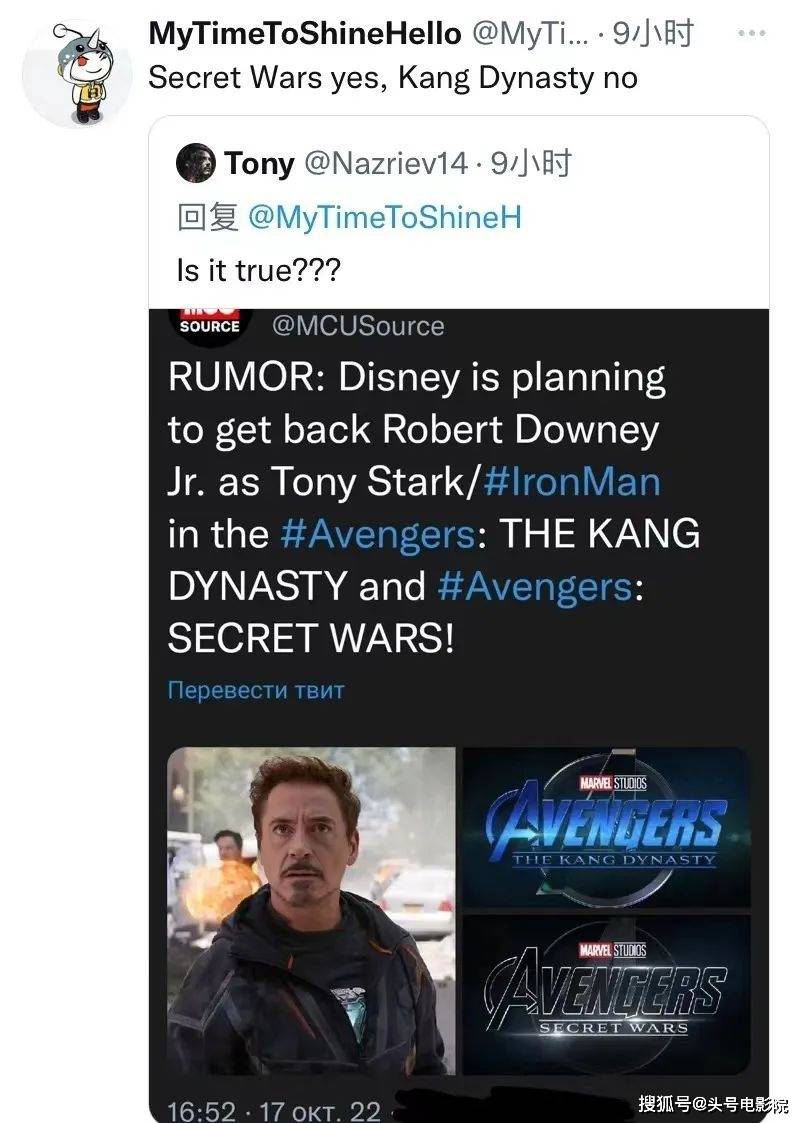Open the Tony Stark photo thumbnail
Viewport: 805px width, 1123px height.
point(312,910)
